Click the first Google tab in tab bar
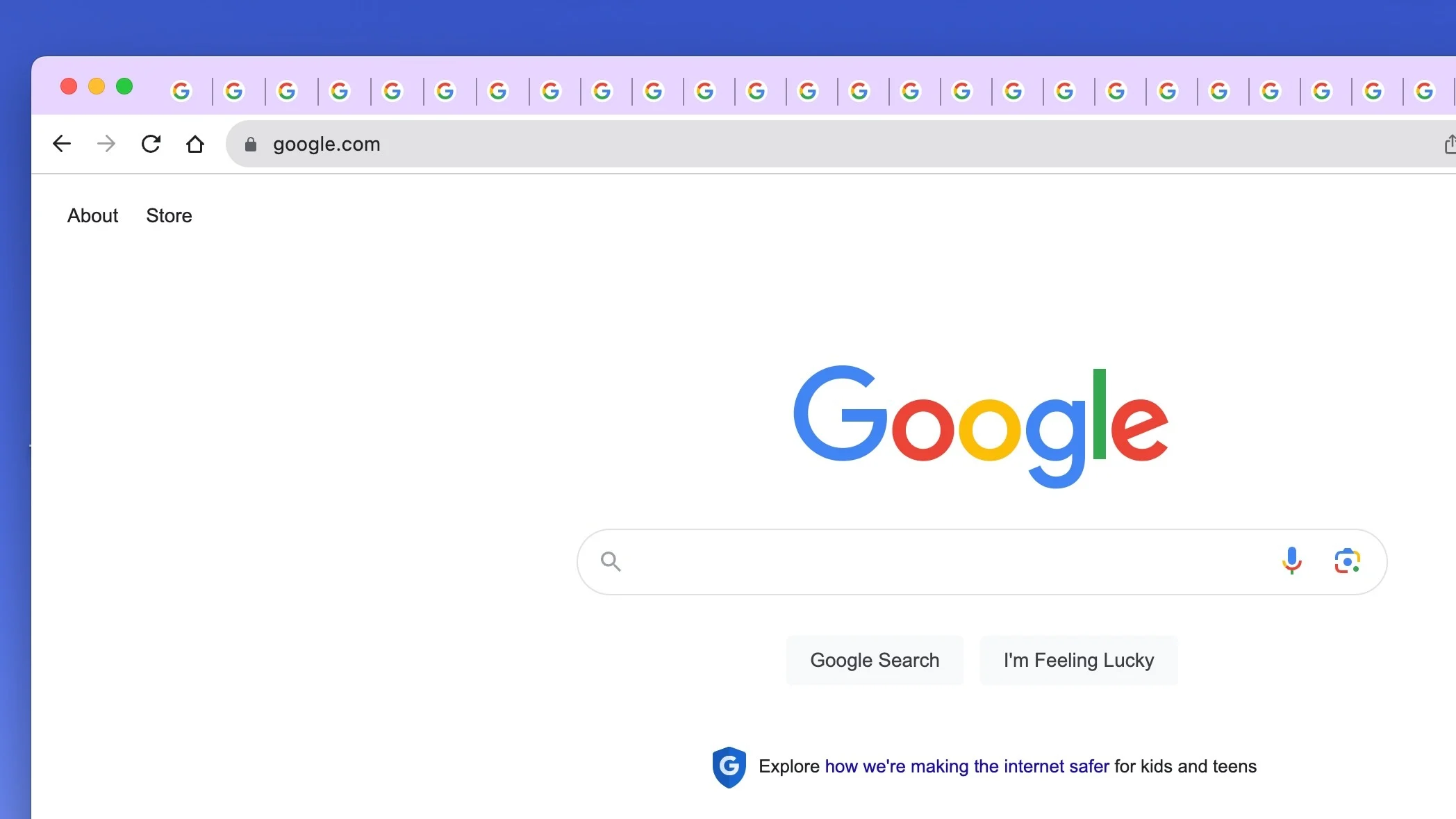 pos(180,90)
